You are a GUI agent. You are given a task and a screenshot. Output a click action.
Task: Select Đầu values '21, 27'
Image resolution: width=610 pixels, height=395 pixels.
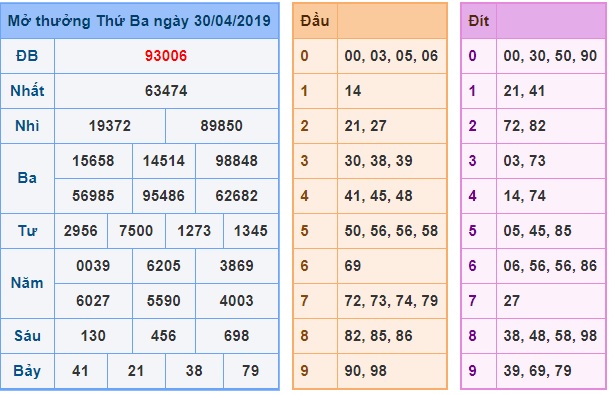366,126
